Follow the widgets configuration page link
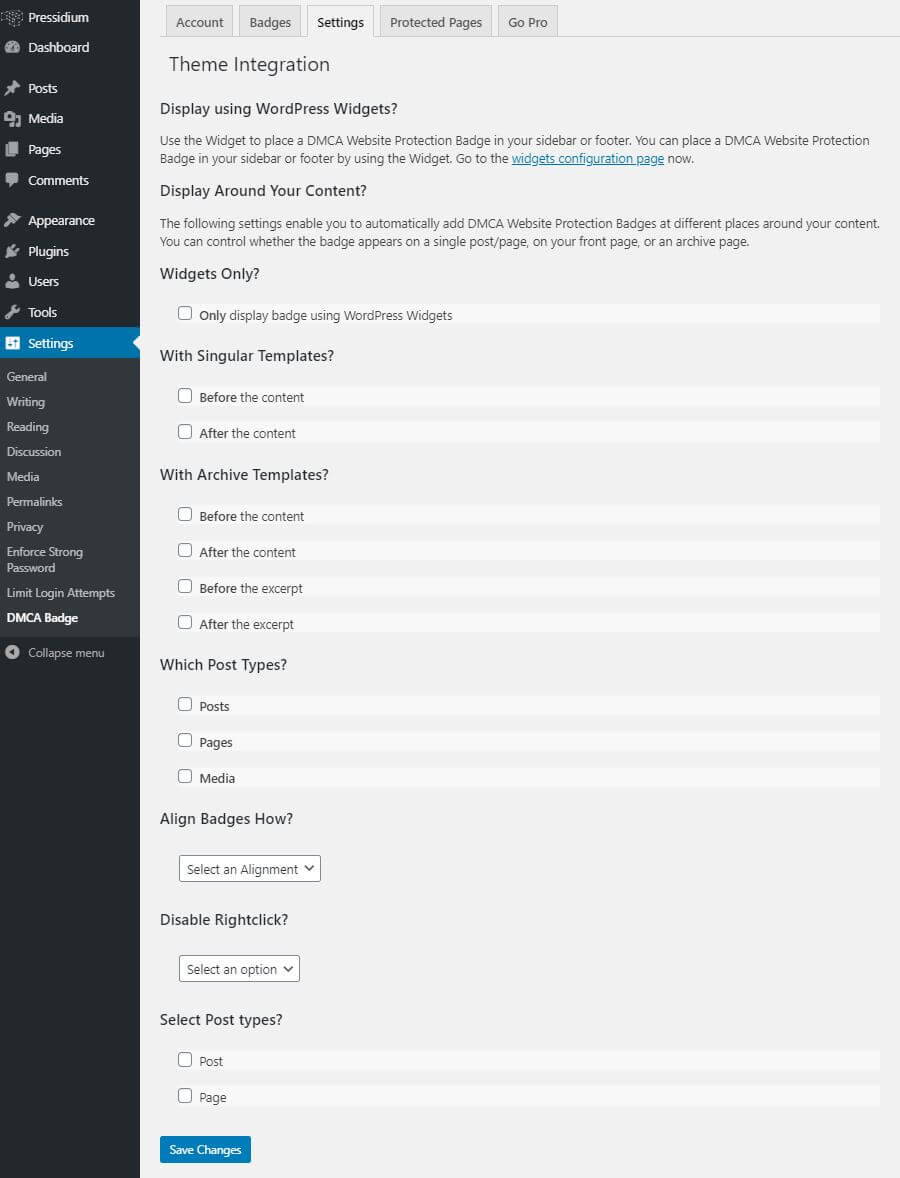The width and height of the screenshot is (900, 1178). point(587,159)
